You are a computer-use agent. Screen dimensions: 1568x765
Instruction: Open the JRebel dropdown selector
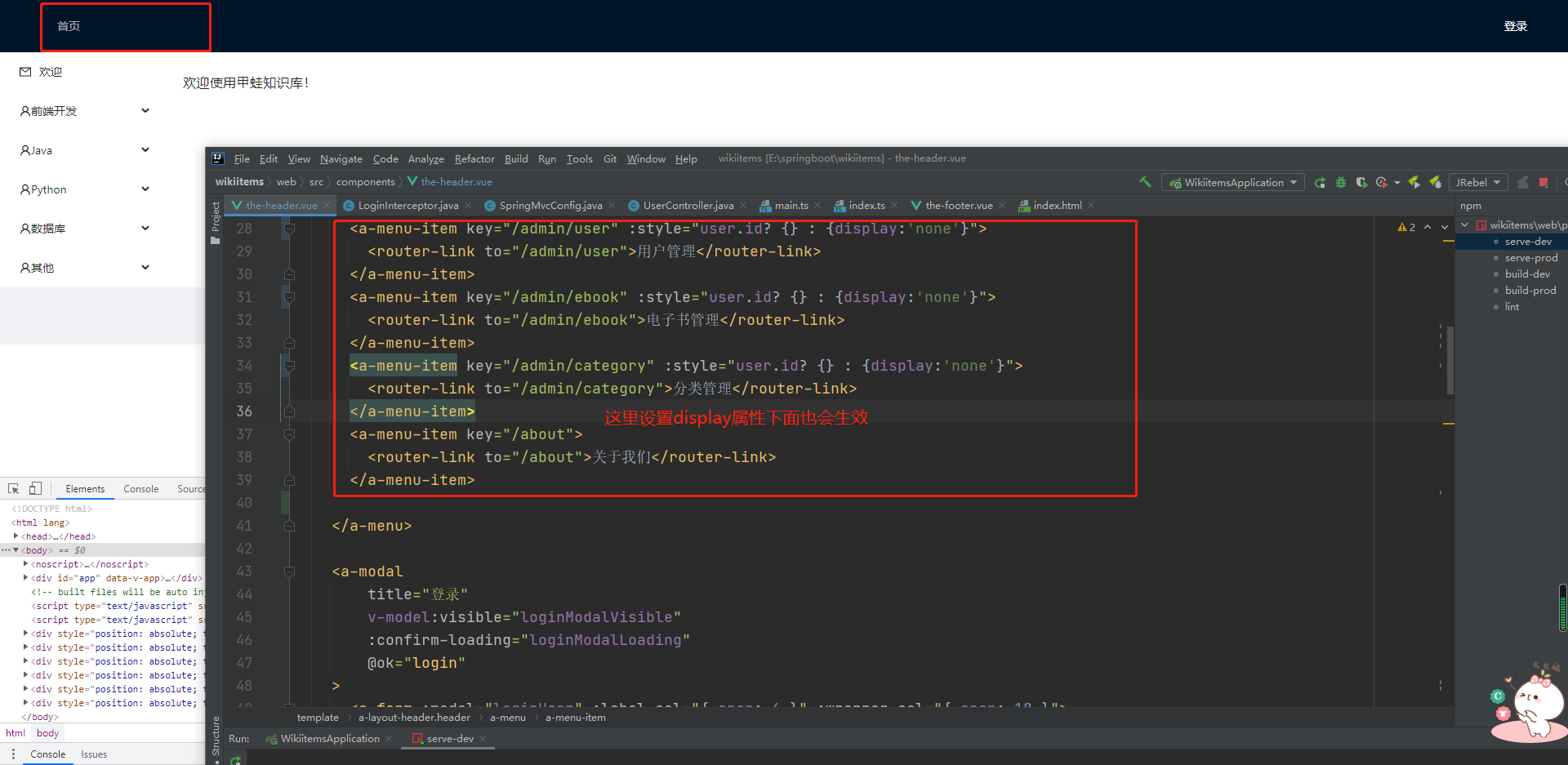point(1478,182)
